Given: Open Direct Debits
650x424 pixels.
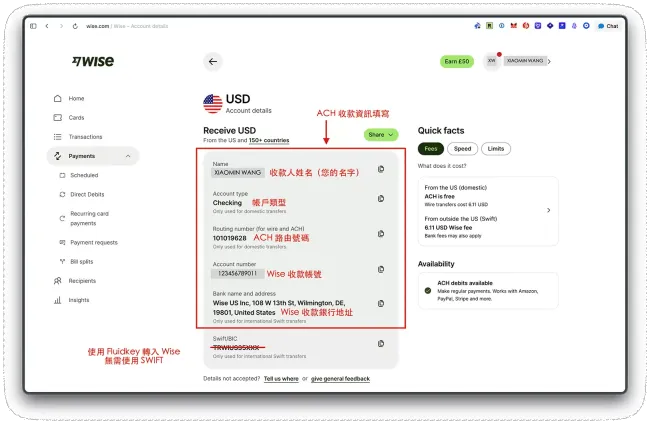Looking at the screenshot, I should (x=87, y=194).
